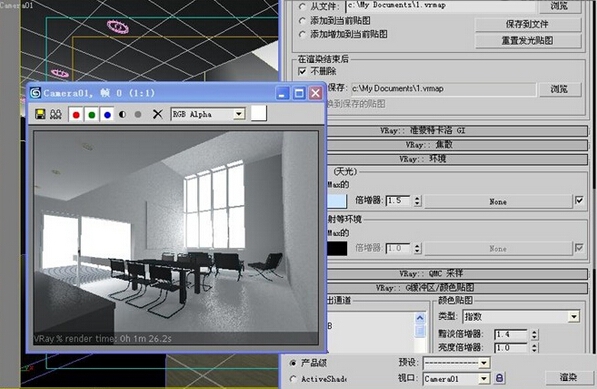Toggle the disabled reflection map checkbox

(x=579, y=248)
